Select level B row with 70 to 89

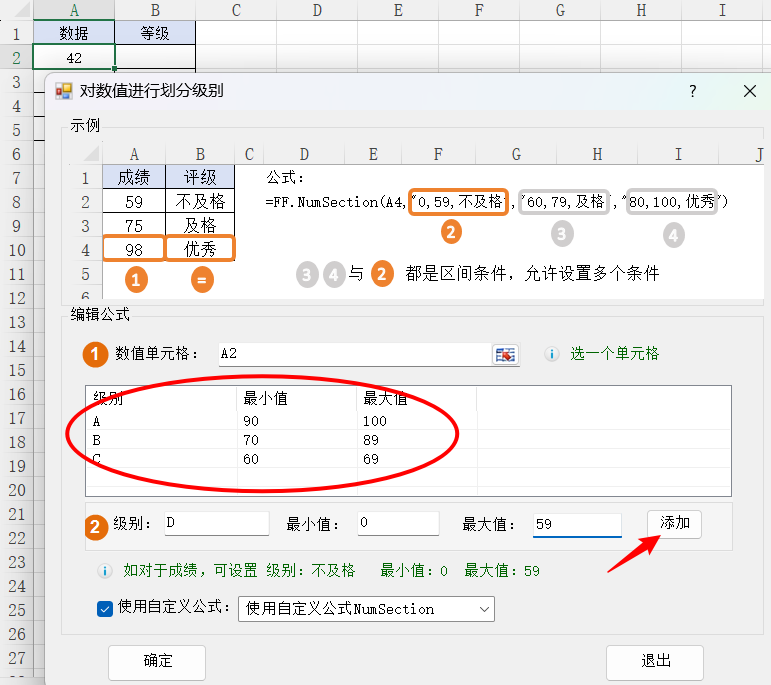pos(160,439)
